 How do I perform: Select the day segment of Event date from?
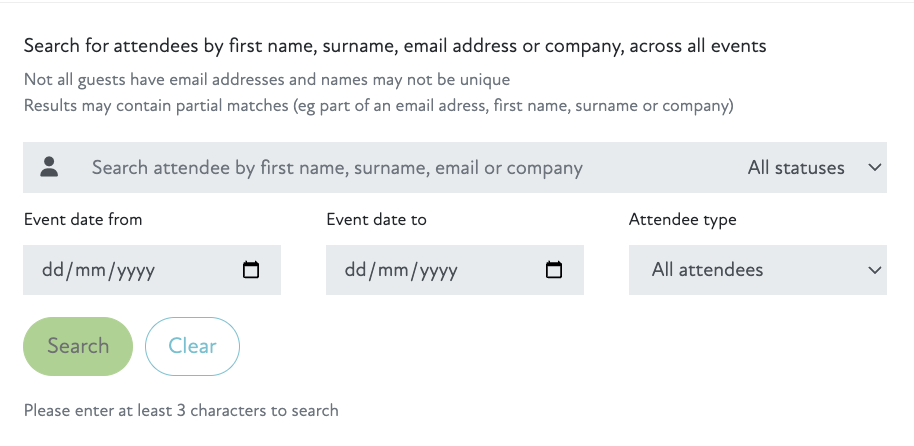point(52,270)
